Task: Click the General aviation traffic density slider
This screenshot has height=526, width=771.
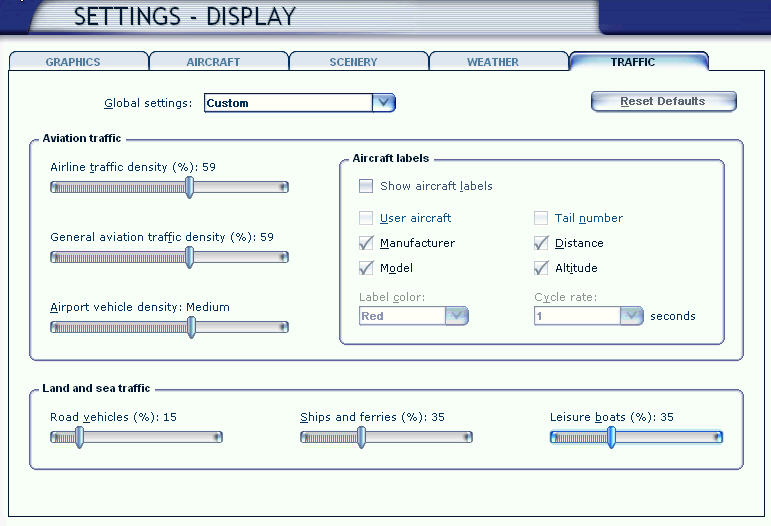Action: [x=189, y=257]
